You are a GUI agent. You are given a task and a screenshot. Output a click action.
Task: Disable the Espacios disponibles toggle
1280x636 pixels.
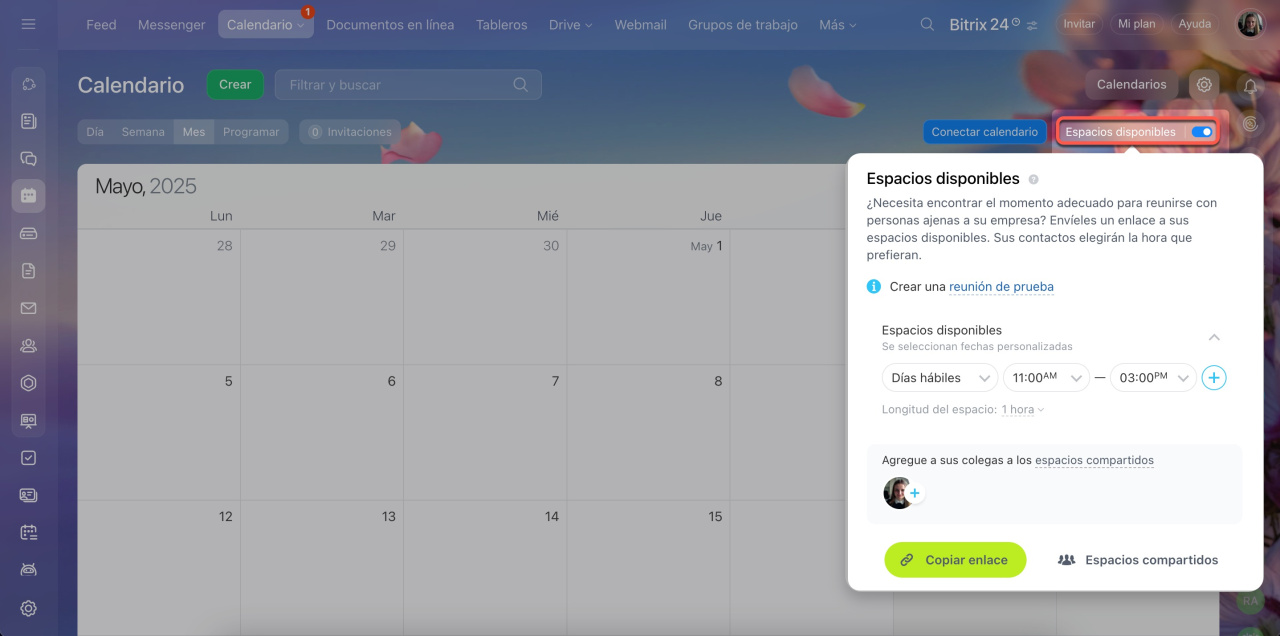click(x=1201, y=132)
